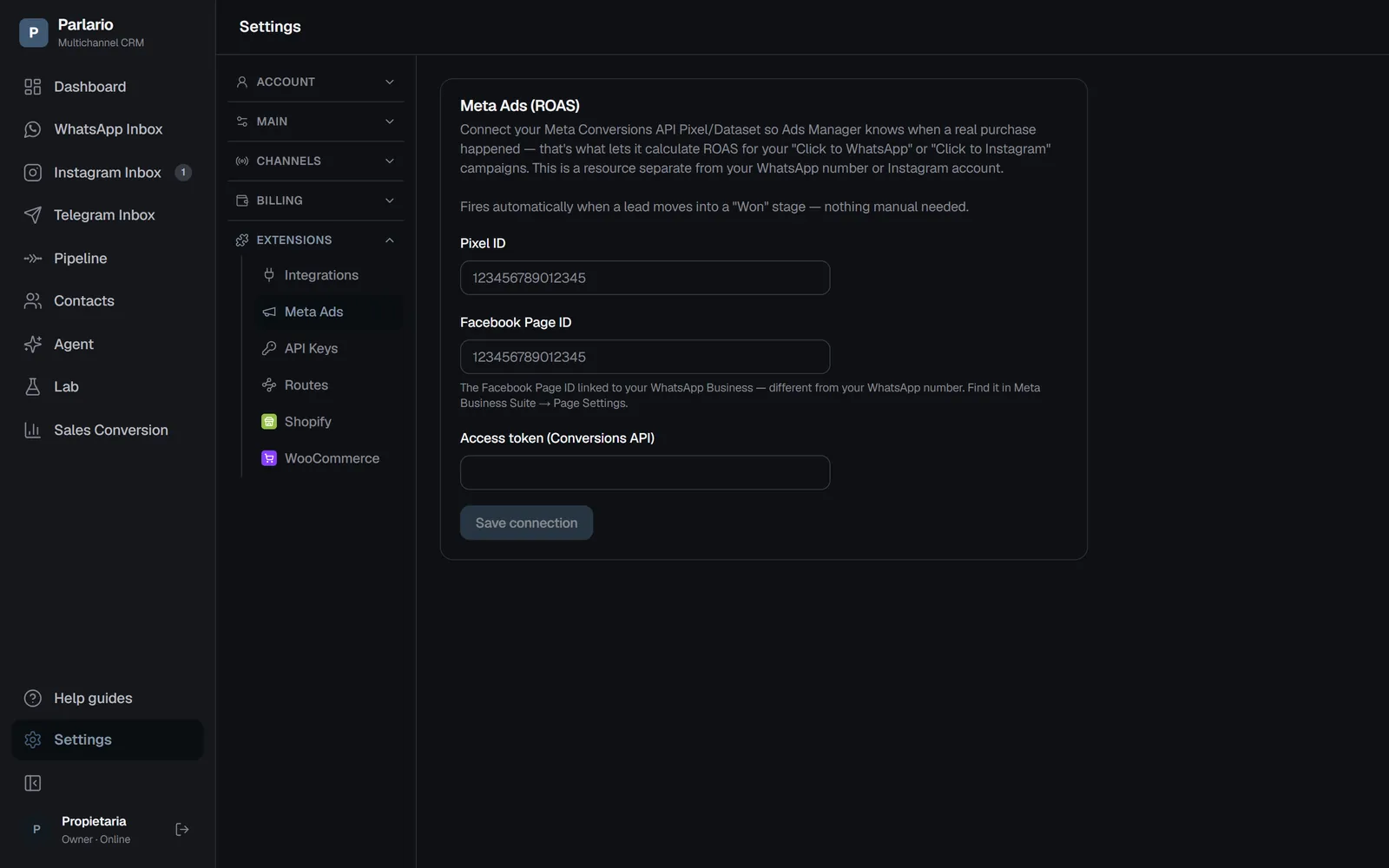The height and width of the screenshot is (868, 1389).
Task: Focus the Access token input field
Action: point(645,473)
